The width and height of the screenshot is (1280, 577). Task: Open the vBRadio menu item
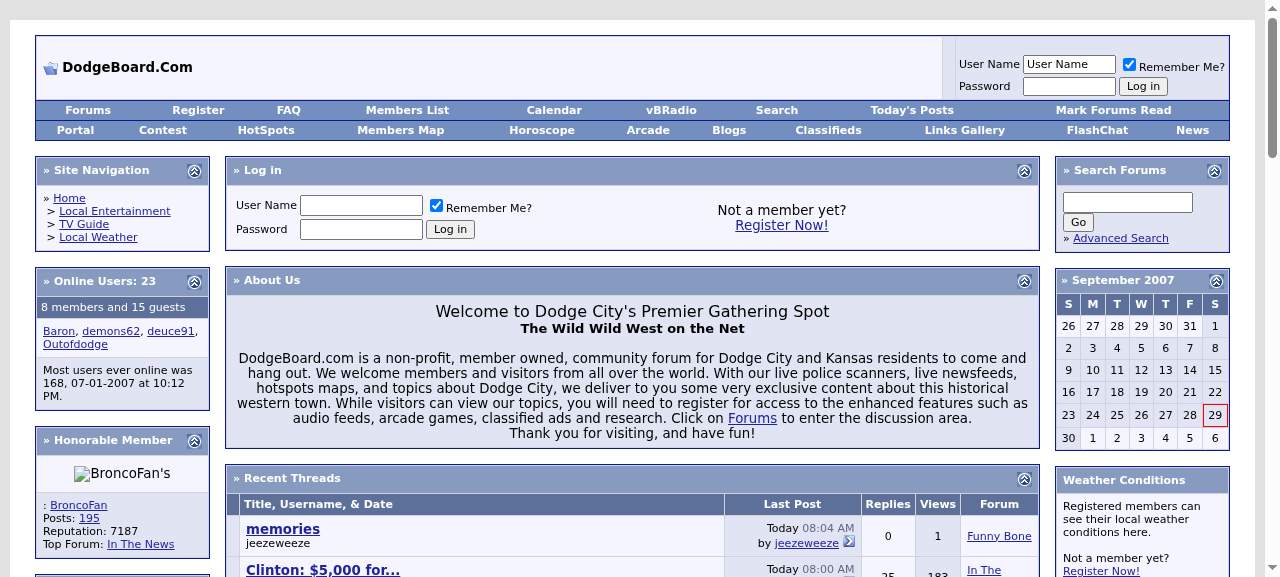pos(671,110)
